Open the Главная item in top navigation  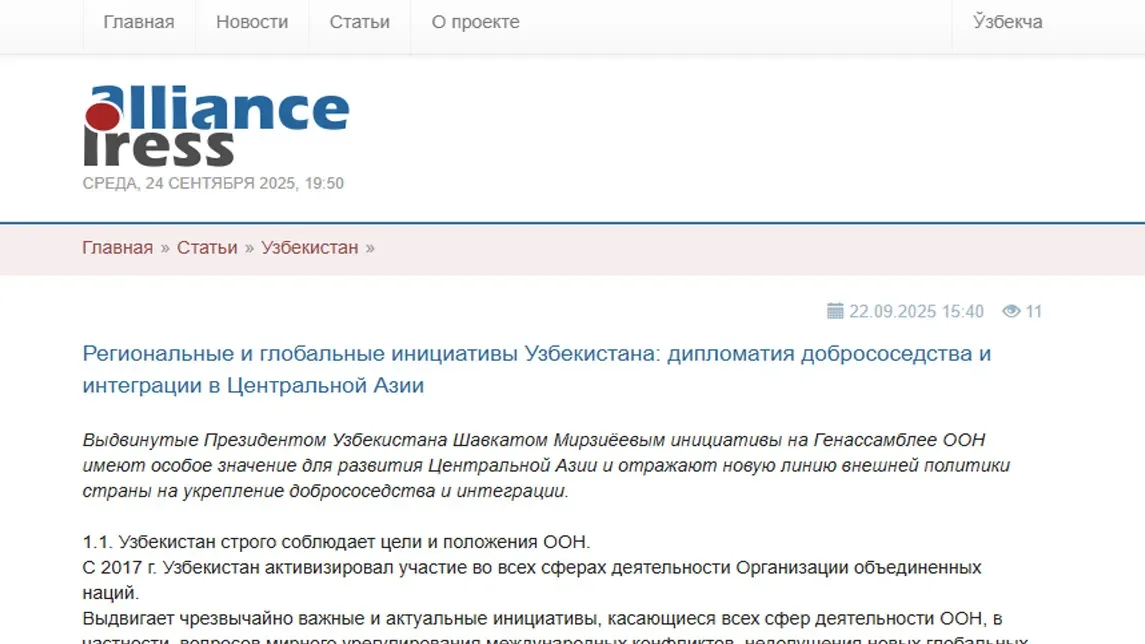tap(139, 22)
